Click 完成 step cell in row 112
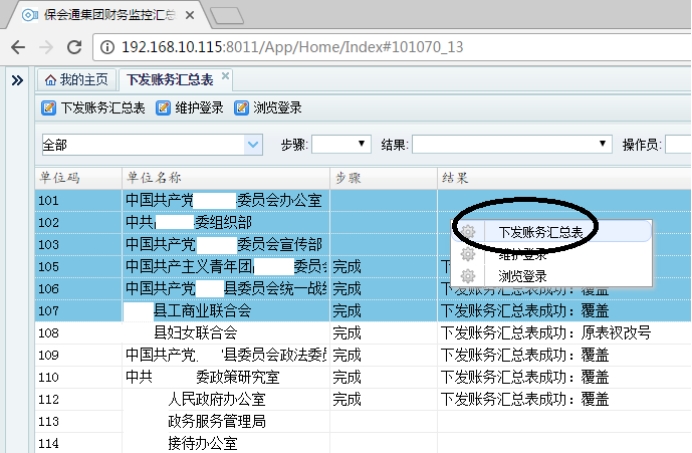The image size is (692, 453). click(x=384, y=399)
